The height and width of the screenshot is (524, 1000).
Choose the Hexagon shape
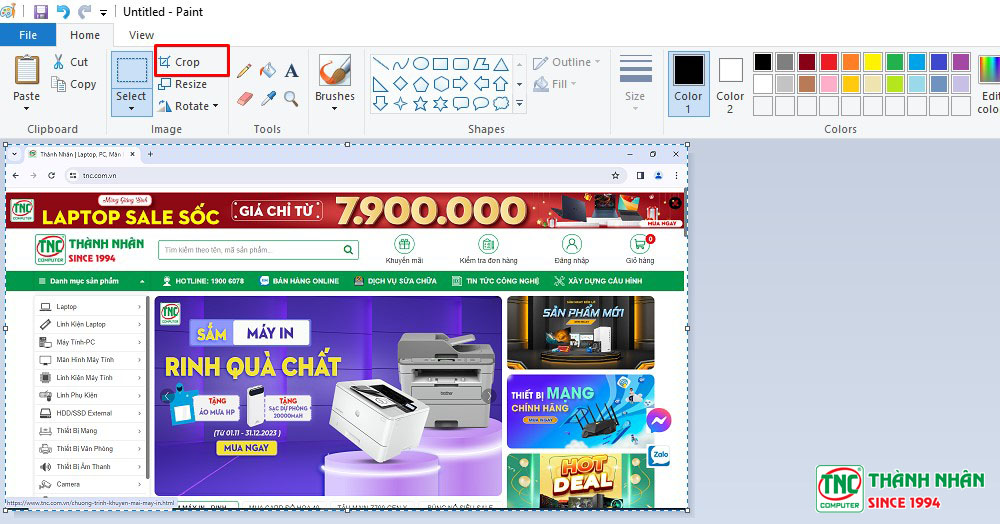click(441, 84)
